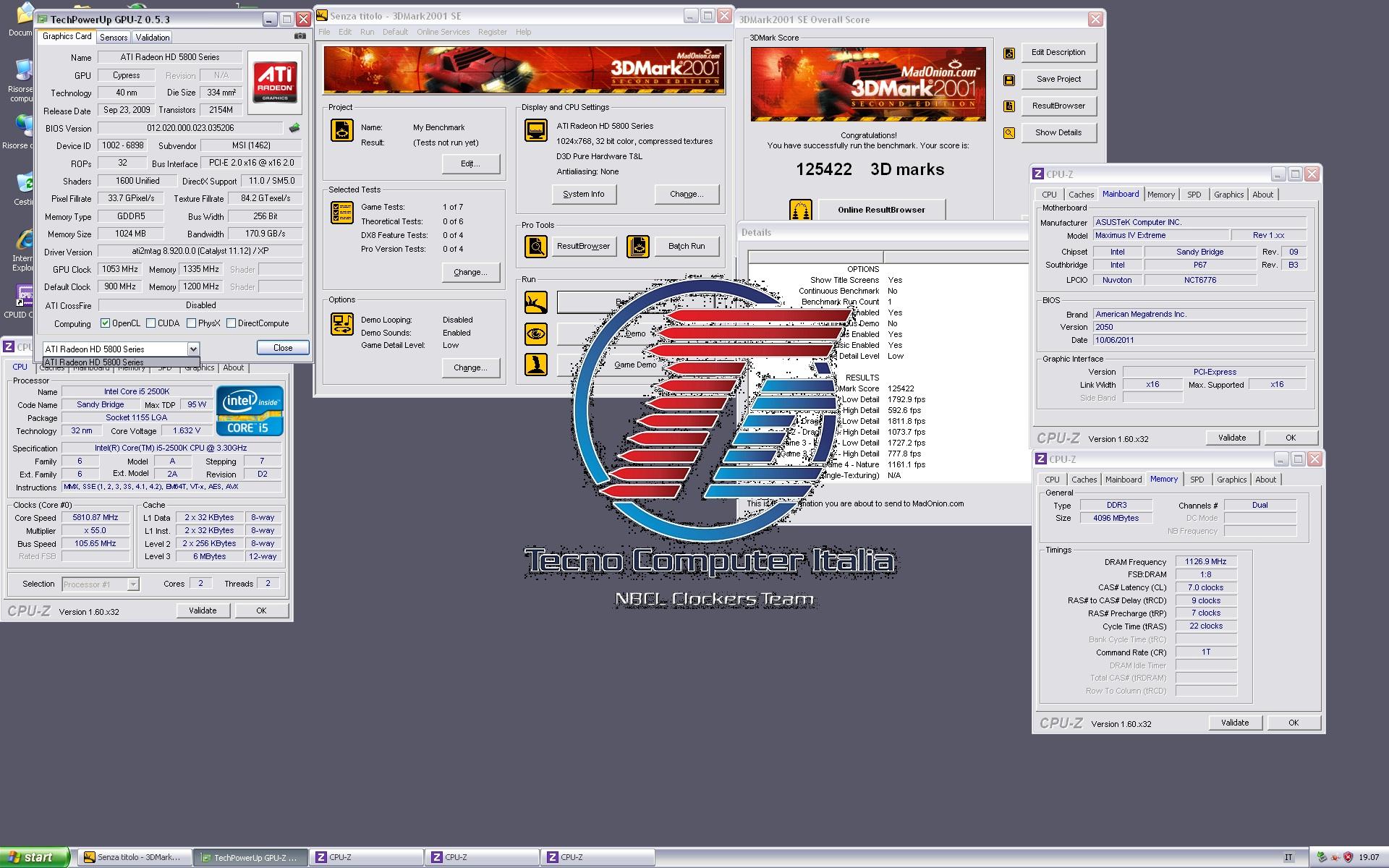
Task: Click the Save Project button
Action: [1058, 79]
